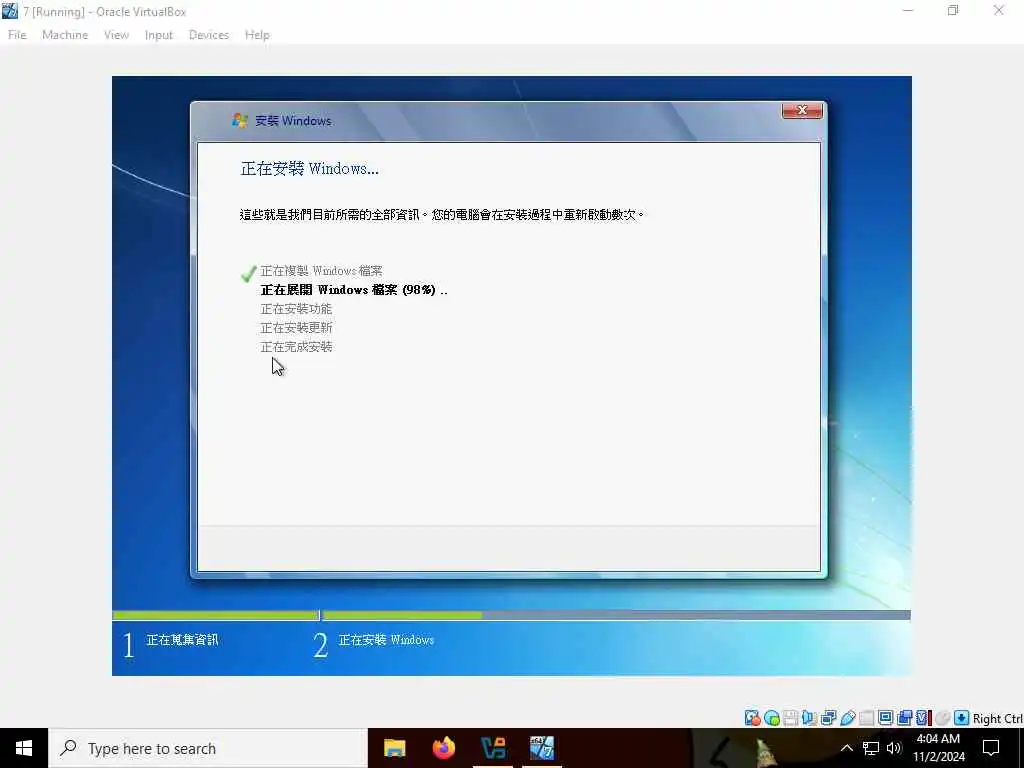Viewport: 1024px width, 768px height.
Task: Open File Explorer from the taskbar
Action: (394, 748)
